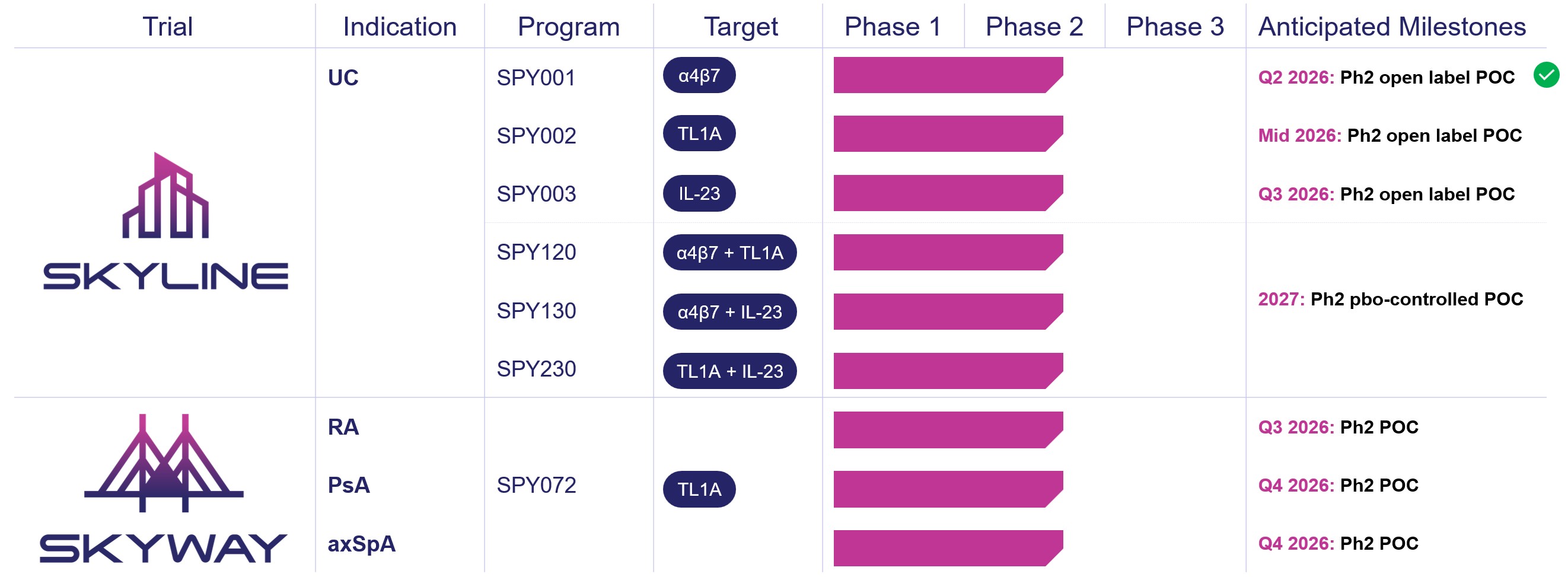The image size is (1568, 577).
Task: Click the SKYWAY bridge logo icon
Action: coord(164,463)
